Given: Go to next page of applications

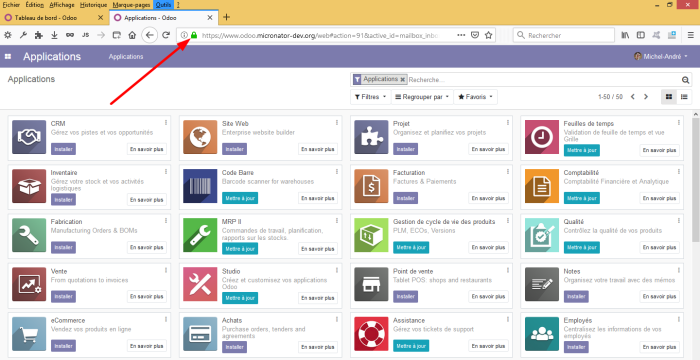Looking at the screenshot, I should [x=646, y=97].
